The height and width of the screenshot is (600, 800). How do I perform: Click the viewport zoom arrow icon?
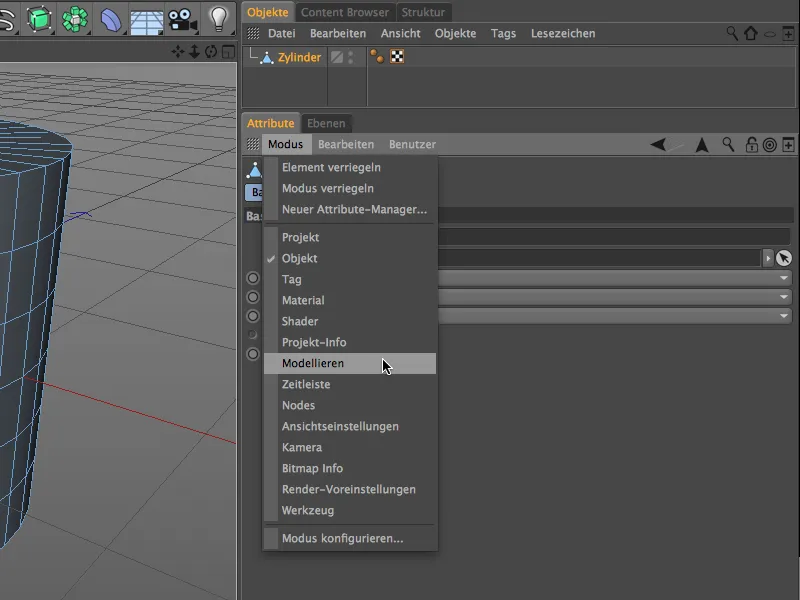194,52
